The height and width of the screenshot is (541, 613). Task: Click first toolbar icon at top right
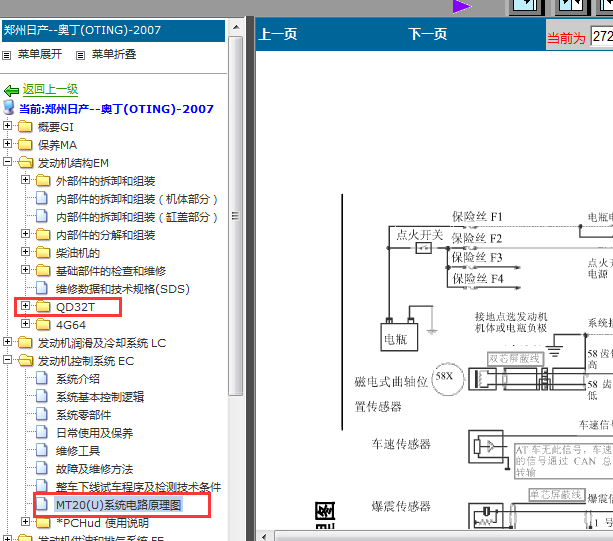tap(526, 6)
